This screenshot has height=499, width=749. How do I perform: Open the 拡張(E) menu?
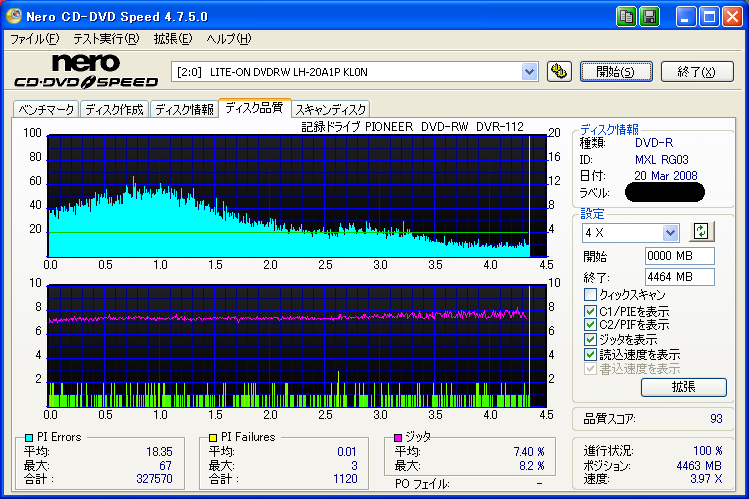[173, 39]
